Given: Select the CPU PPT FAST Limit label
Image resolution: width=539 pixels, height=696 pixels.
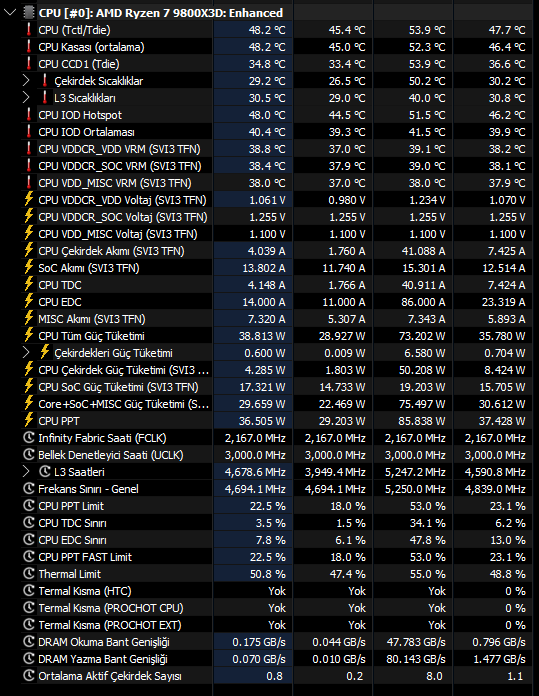Looking at the screenshot, I should pos(85,557).
